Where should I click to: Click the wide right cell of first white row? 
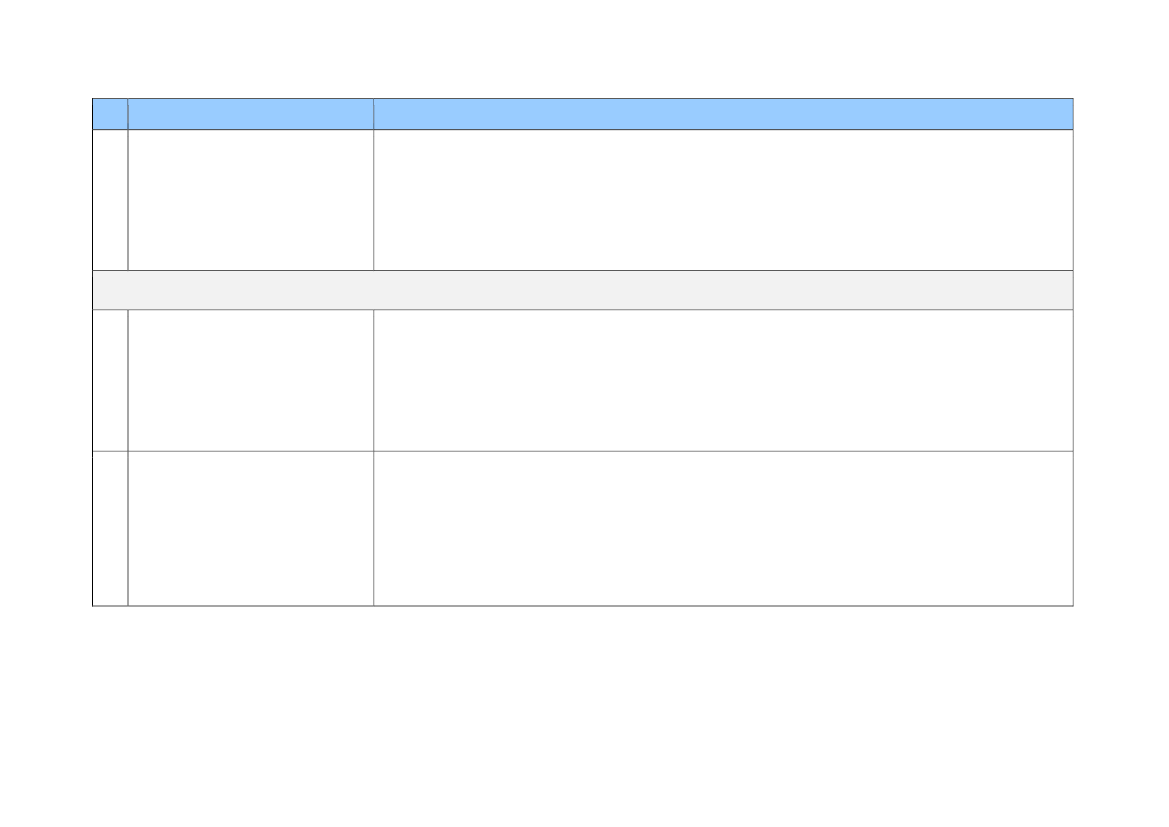[x=723, y=200]
